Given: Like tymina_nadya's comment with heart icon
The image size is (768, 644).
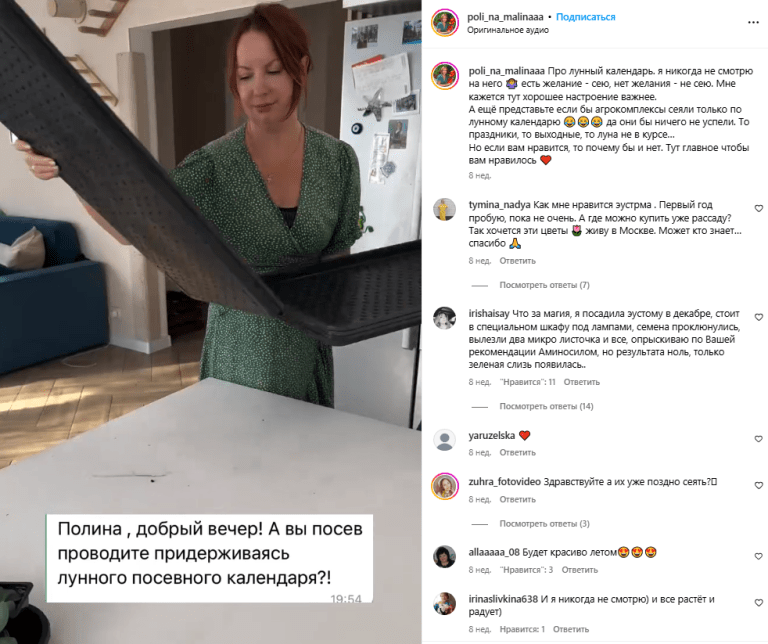Looking at the screenshot, I should click(x=759, y=209).
